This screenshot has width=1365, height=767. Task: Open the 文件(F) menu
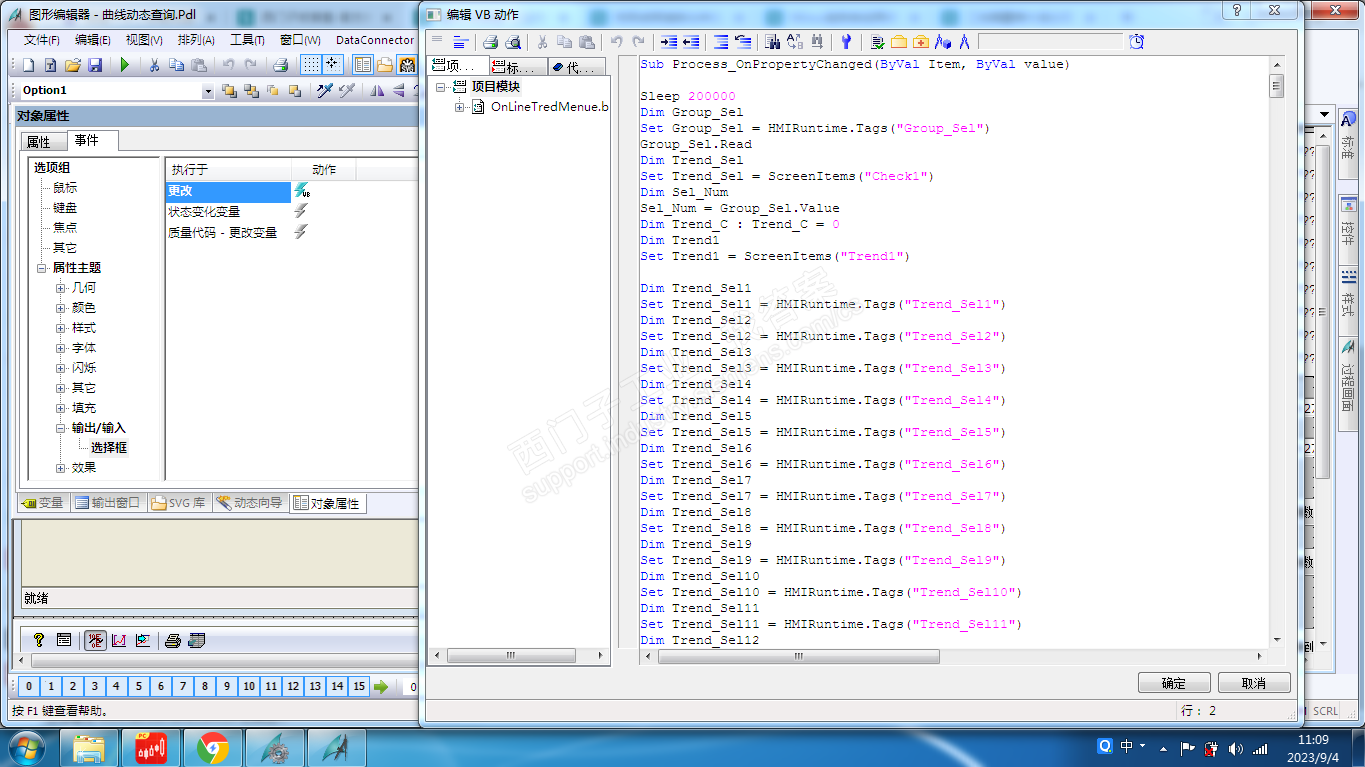point(42,40)
